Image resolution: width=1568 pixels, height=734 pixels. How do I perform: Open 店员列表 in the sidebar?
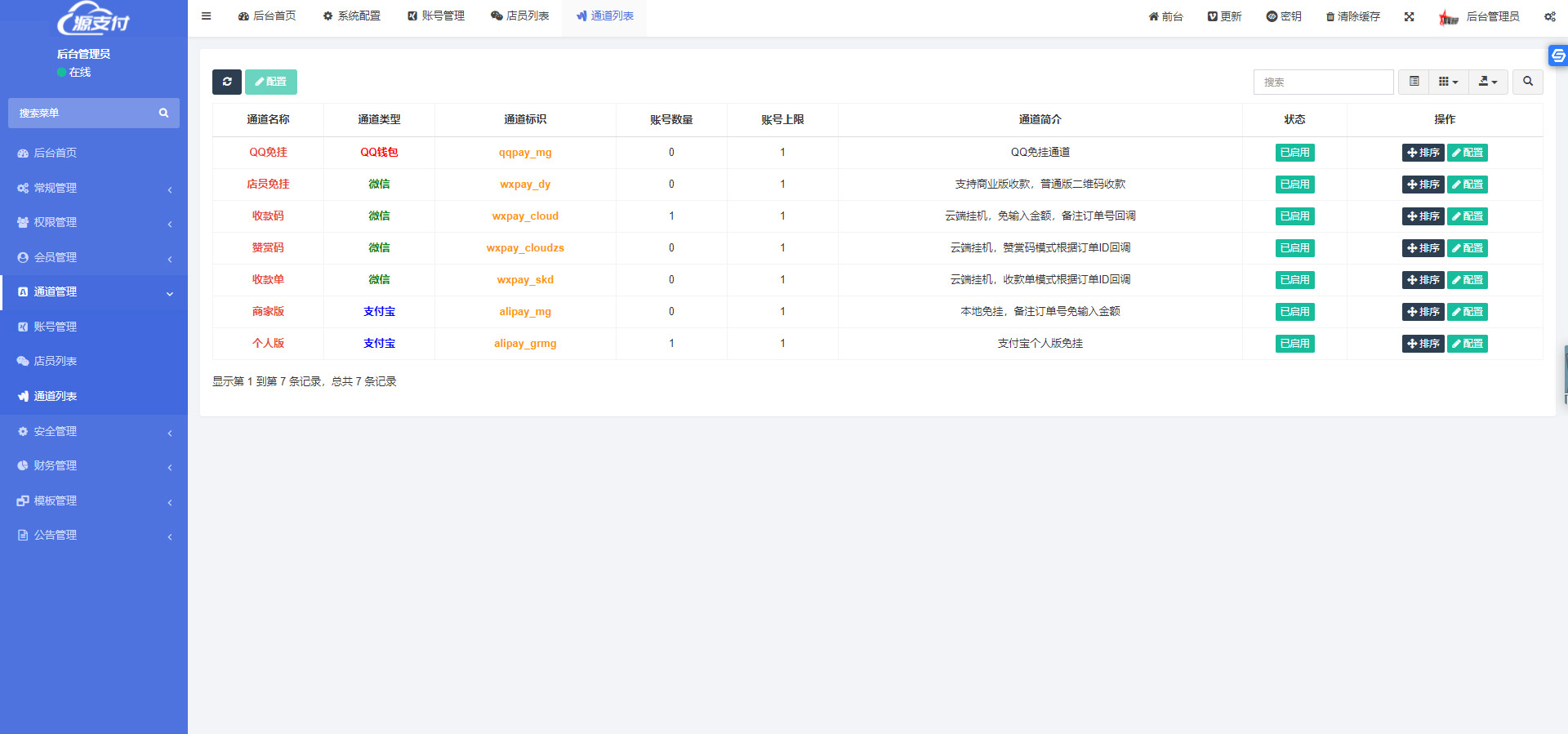pyautogui.click(x=56, y=361)
